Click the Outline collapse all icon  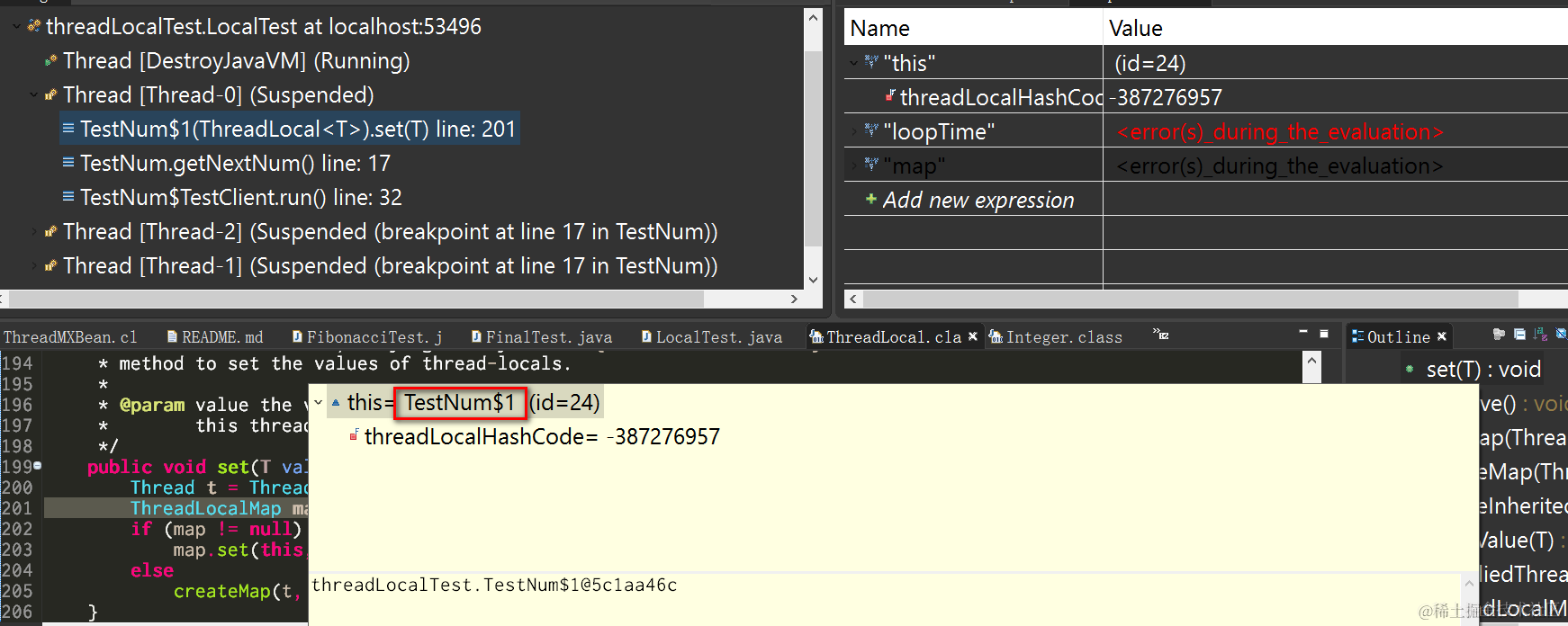1519,335
